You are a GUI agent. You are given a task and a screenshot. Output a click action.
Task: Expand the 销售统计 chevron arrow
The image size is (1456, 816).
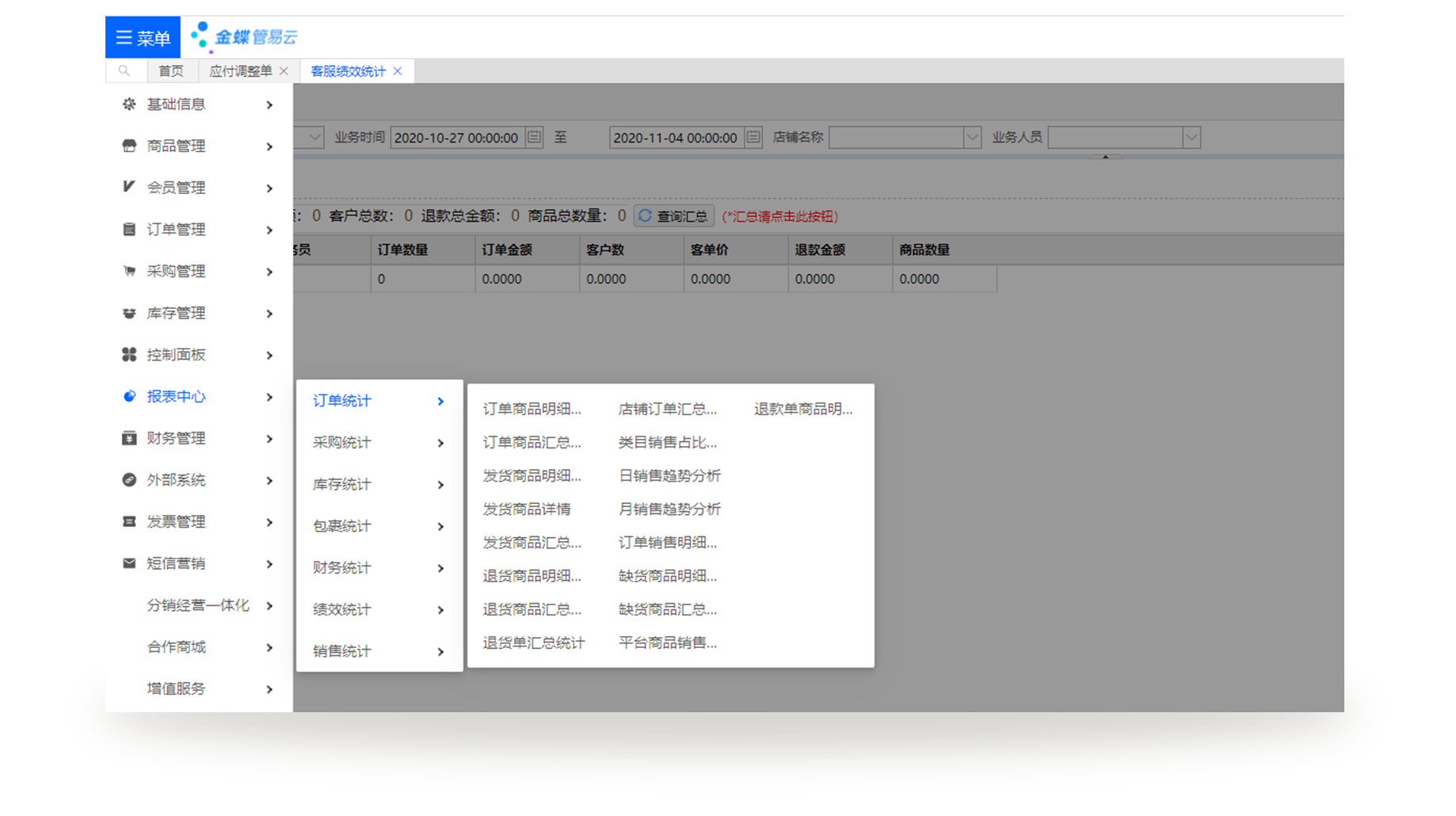pyautogui.click(x=440, y=652)
